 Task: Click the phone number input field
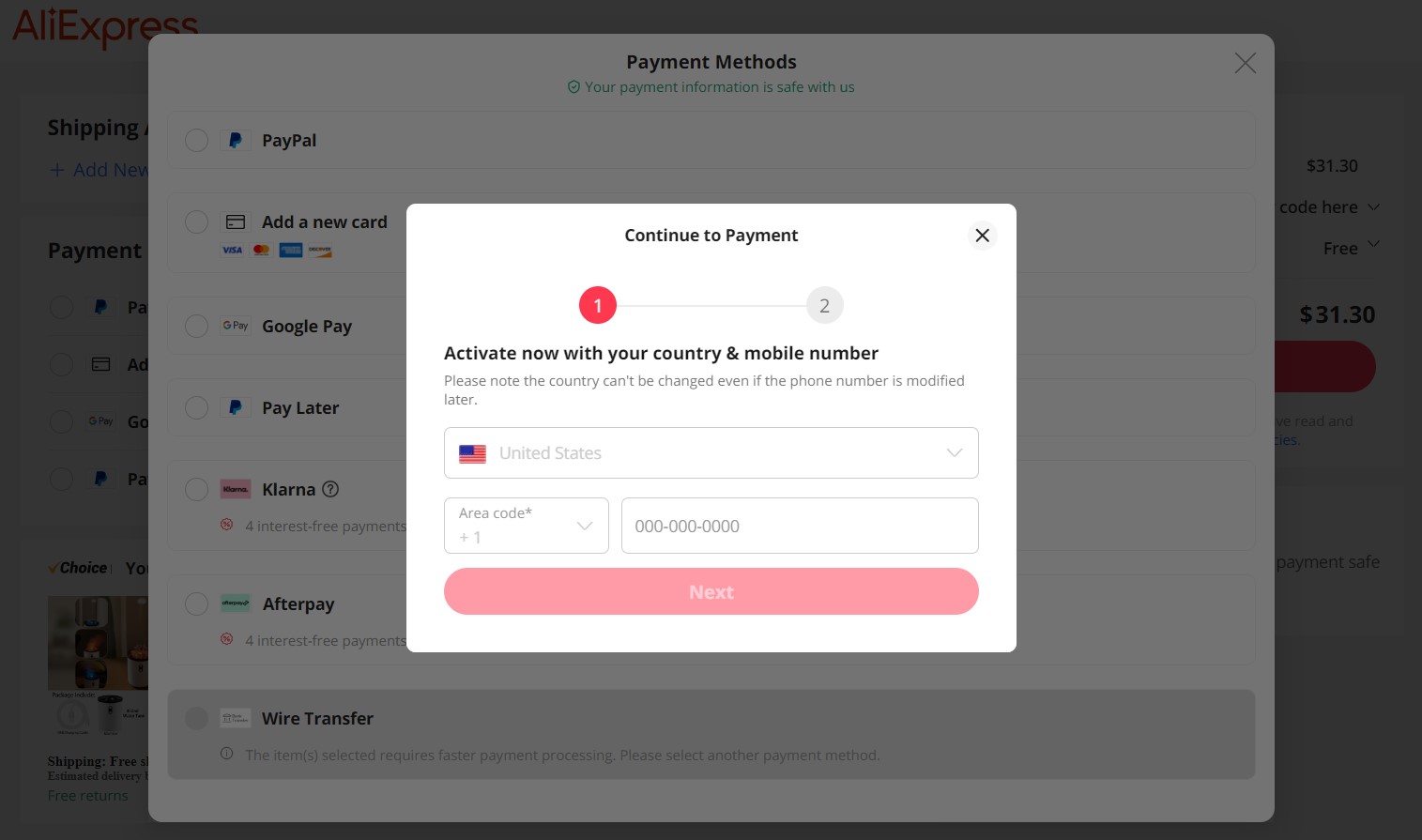[x=800, y=526]
